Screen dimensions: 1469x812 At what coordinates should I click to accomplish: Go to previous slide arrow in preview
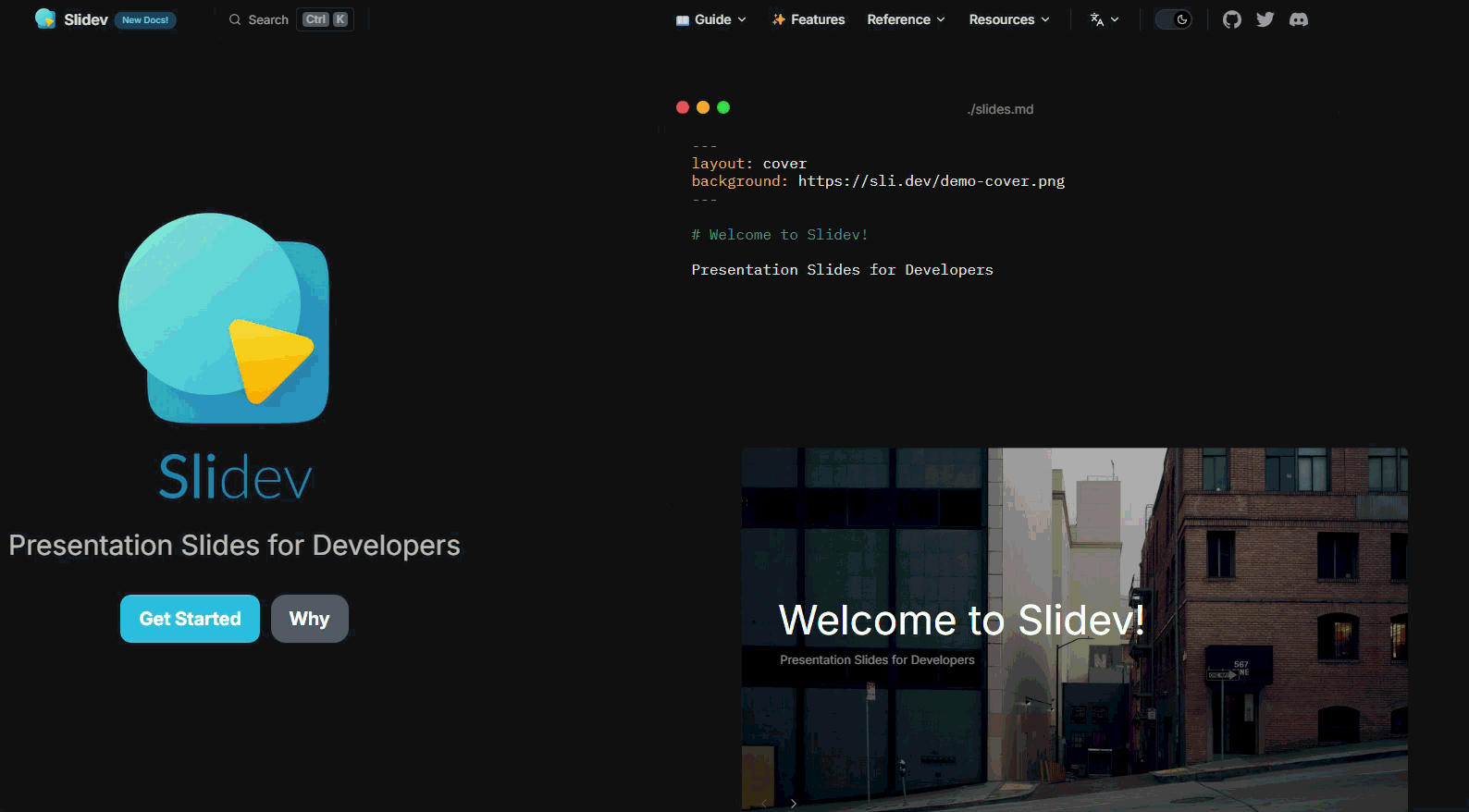click(764, 804)
